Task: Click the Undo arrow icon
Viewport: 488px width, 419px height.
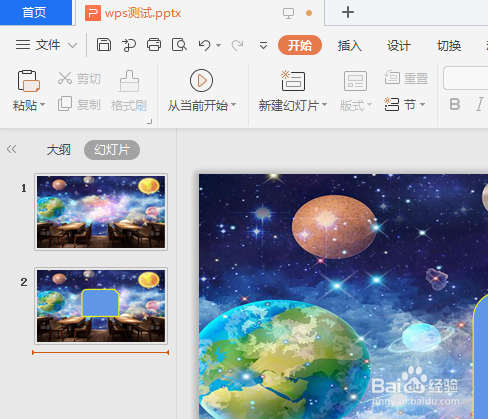Action: click(x=204, y=45)
